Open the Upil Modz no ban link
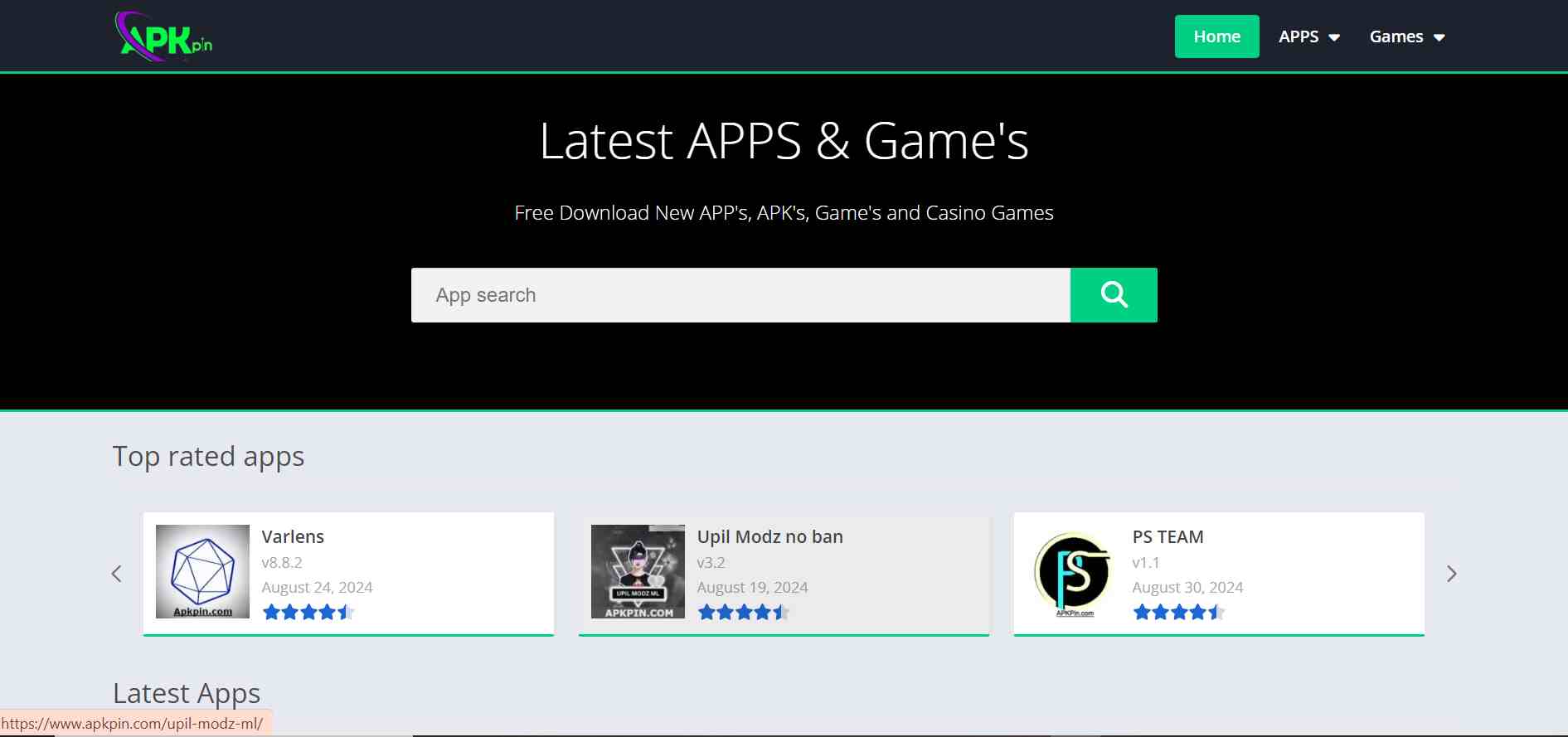 (769, 536)
